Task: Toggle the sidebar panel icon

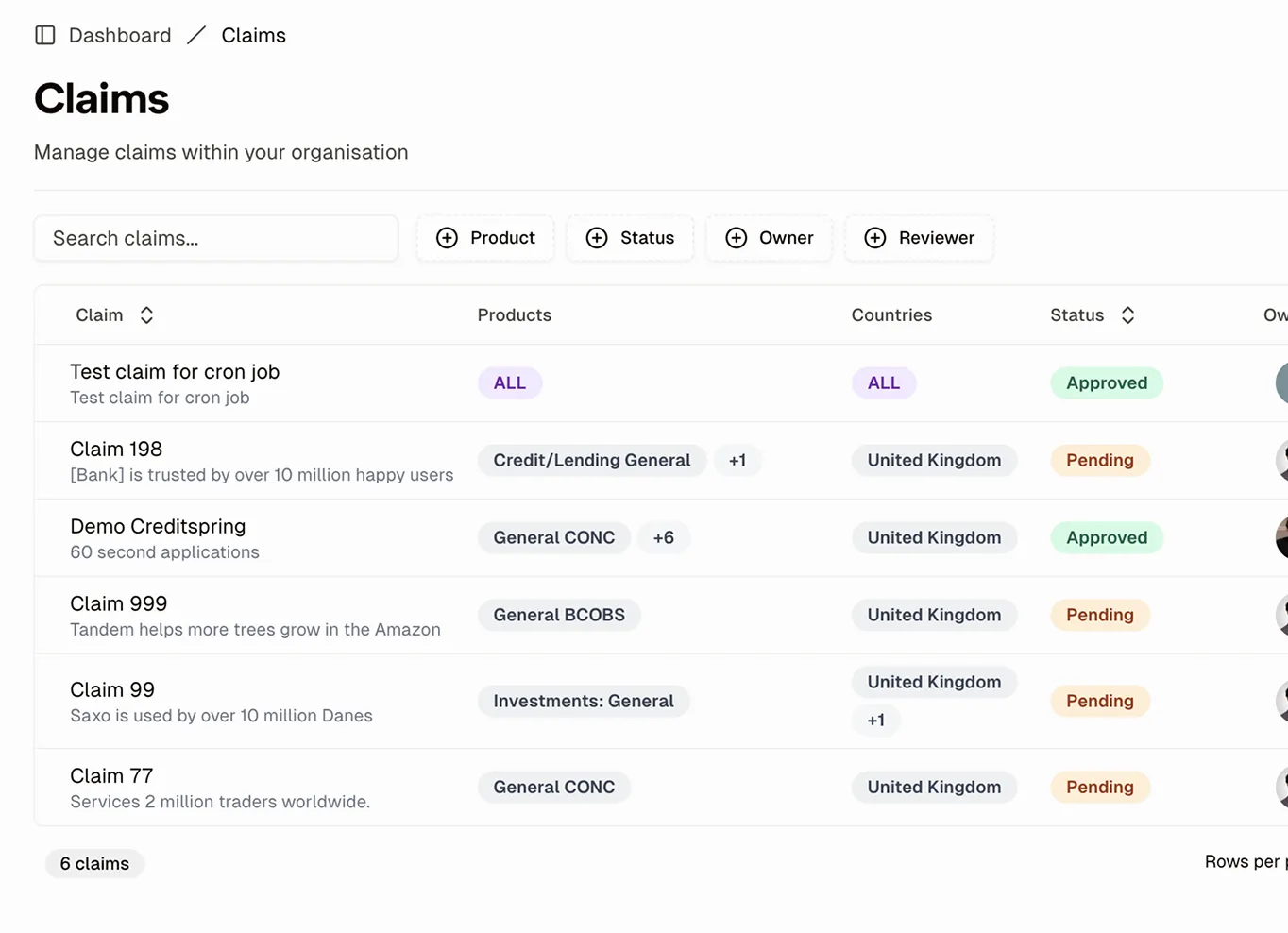Action: [45, 36]
